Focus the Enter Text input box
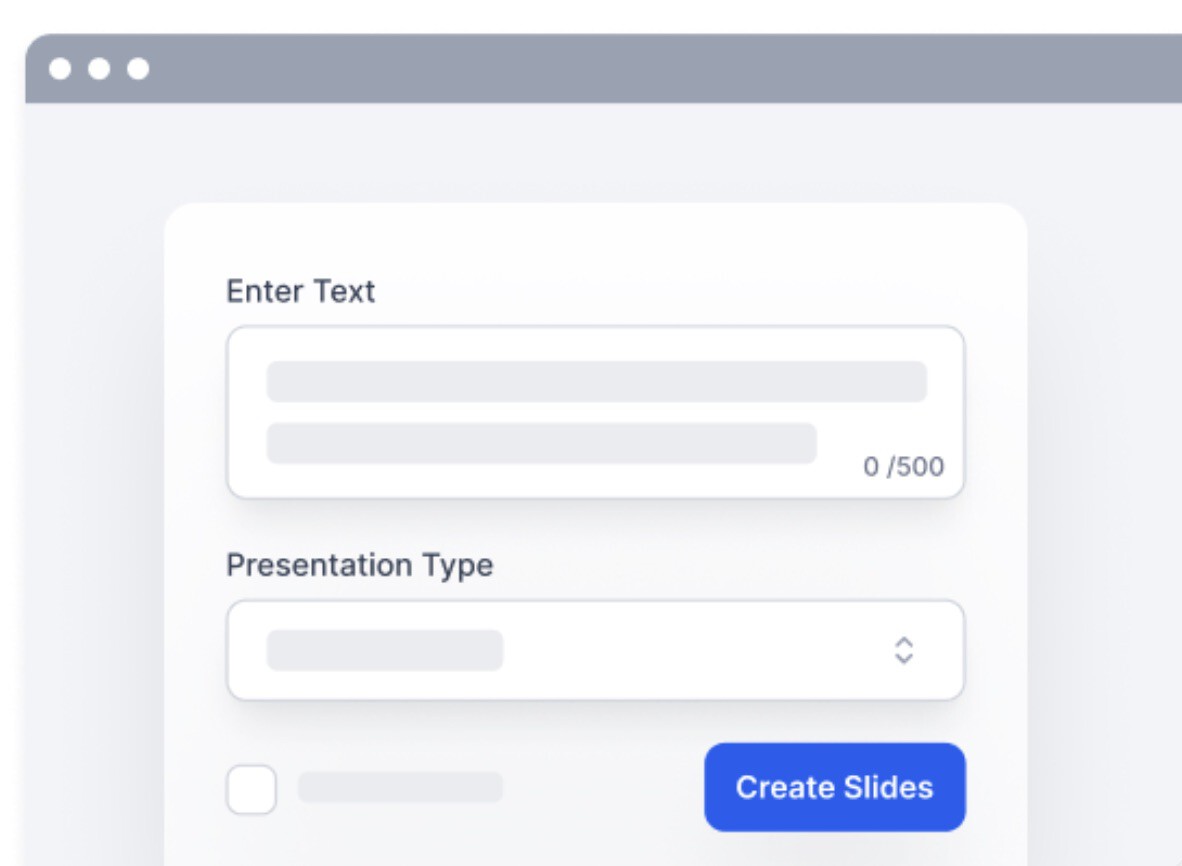The height and width of the screenshot is (866, 1182). point(595,411)
